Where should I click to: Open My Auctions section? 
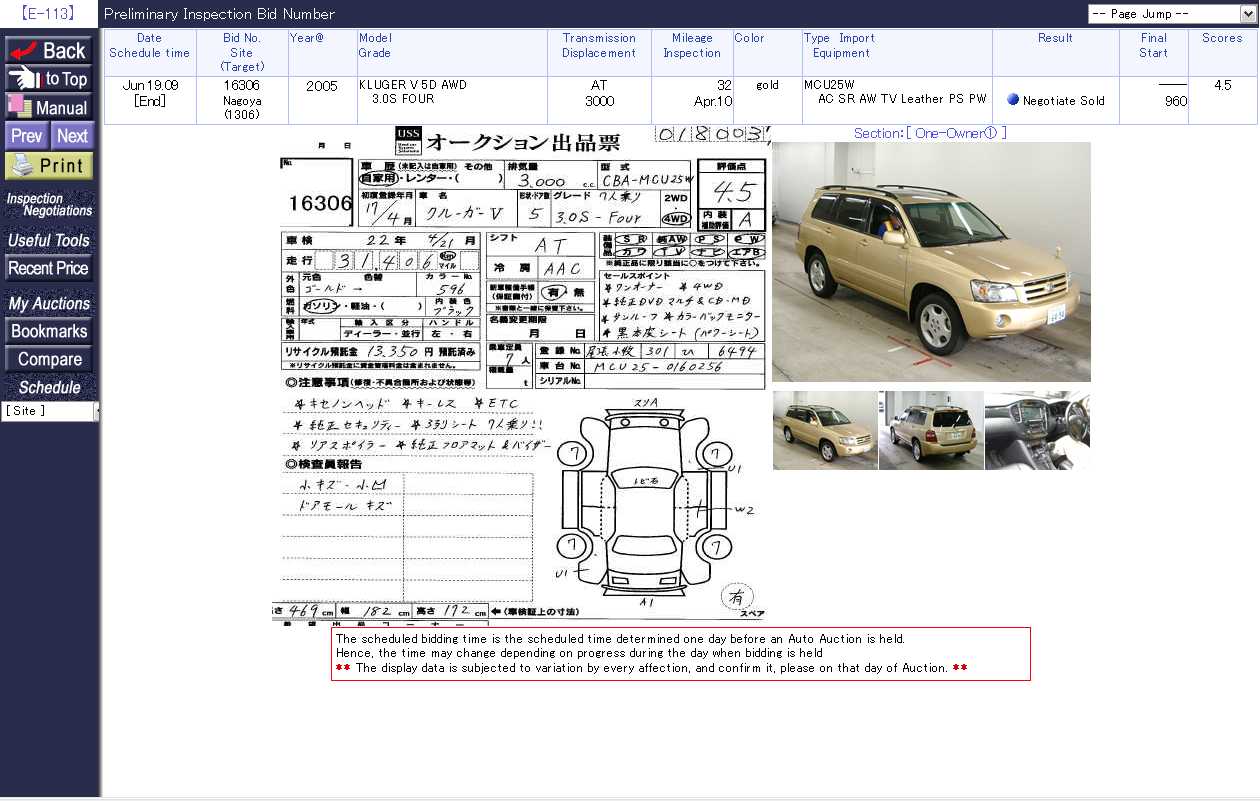tap(49, 304)
